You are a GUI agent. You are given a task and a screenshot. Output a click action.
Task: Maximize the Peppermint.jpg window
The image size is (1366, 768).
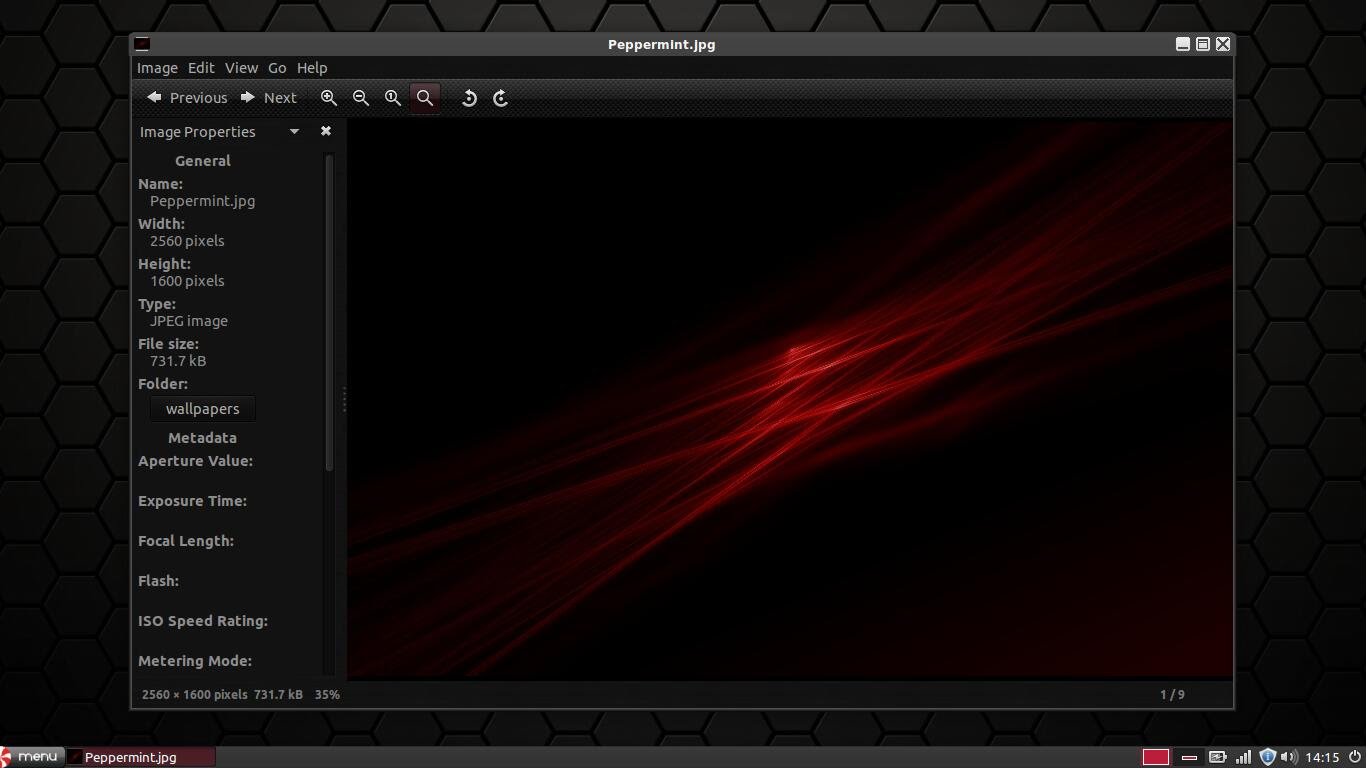tap(1203, 44)
